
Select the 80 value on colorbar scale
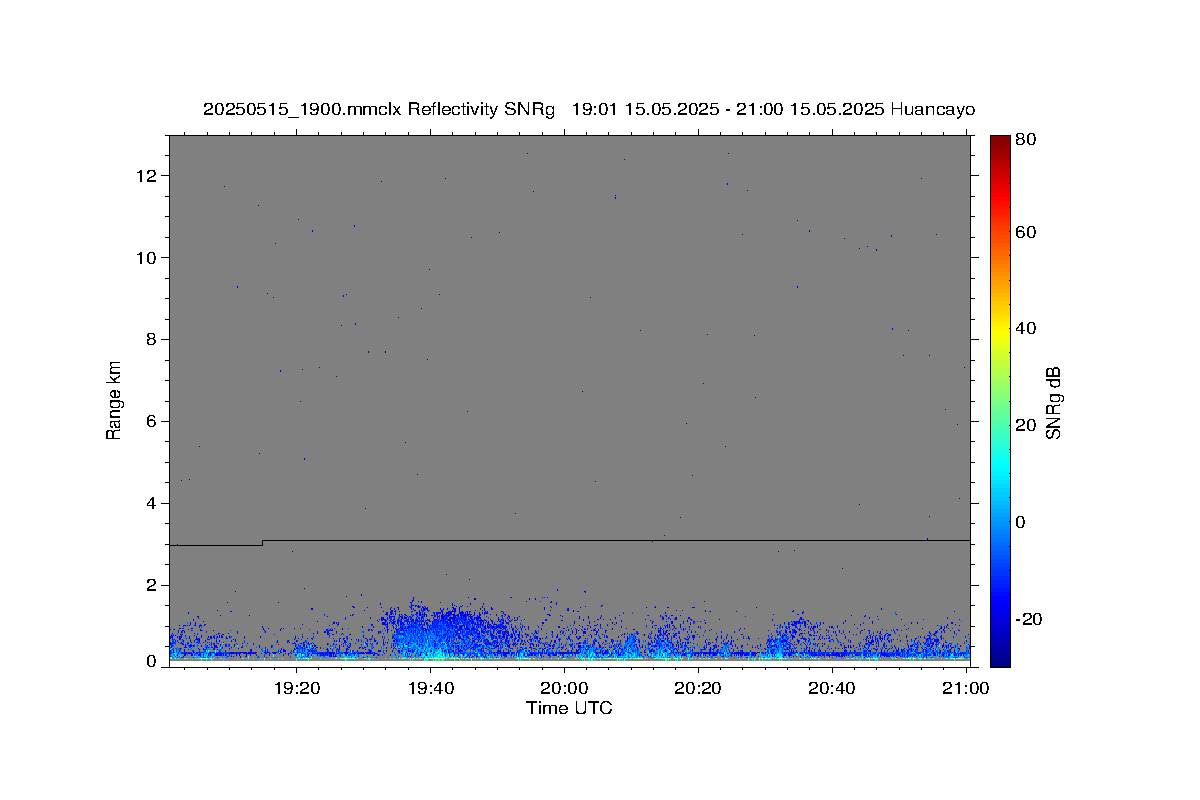(x=1027, y=141)
